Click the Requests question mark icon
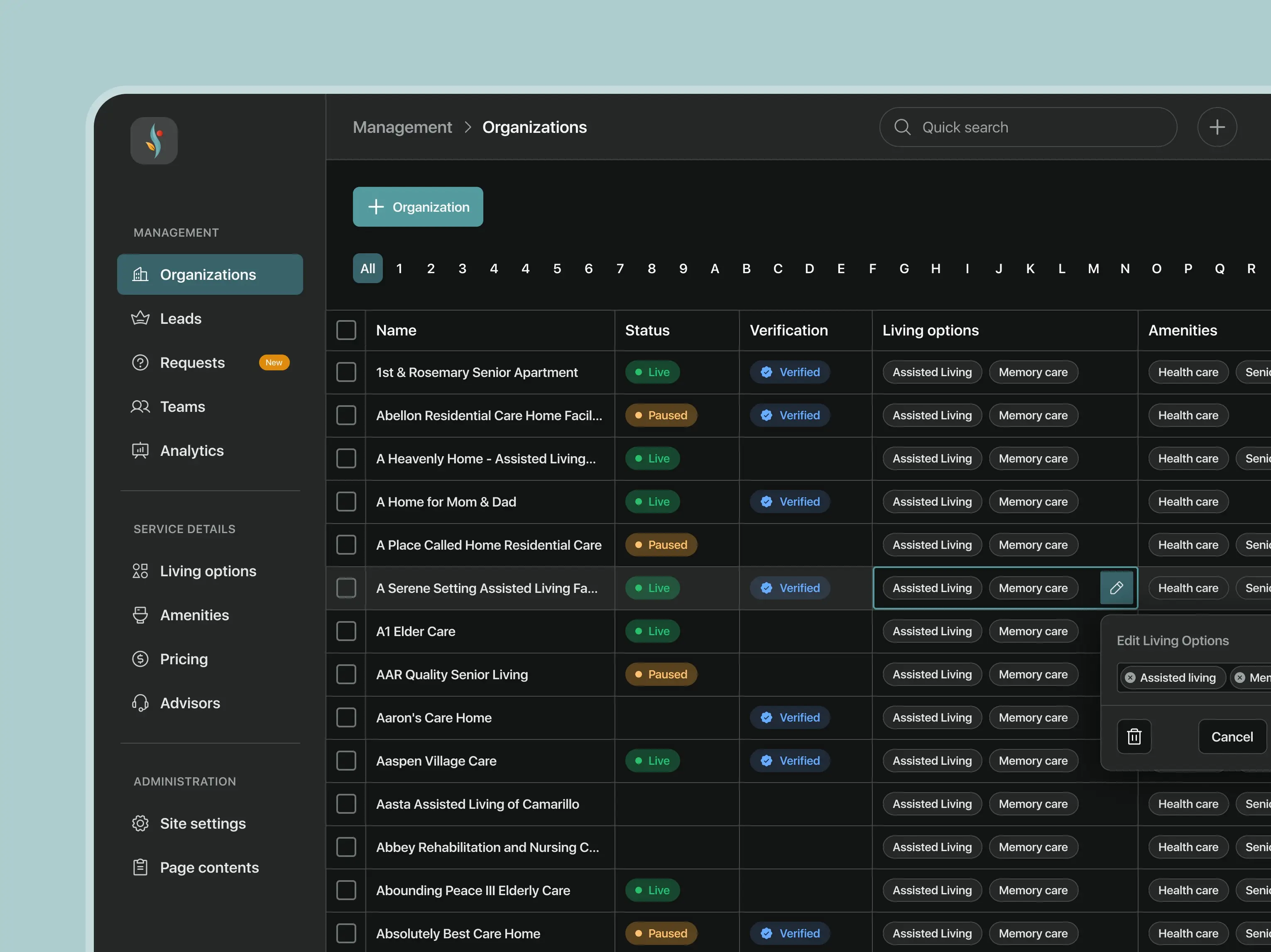Screen dimensions: 1271x952 (x=140, y=362)
